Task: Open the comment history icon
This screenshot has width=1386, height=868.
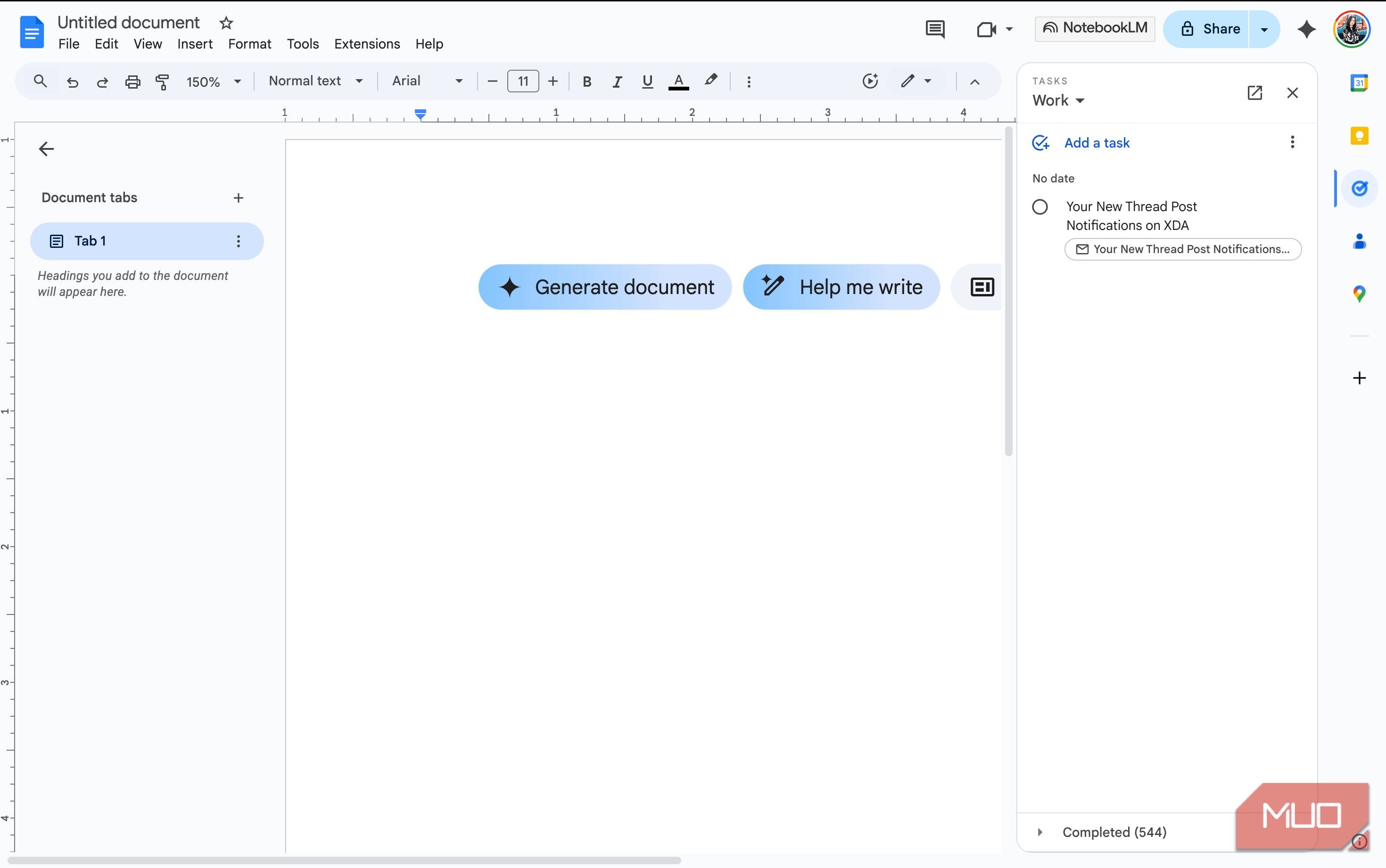Action: click(935, 29)
